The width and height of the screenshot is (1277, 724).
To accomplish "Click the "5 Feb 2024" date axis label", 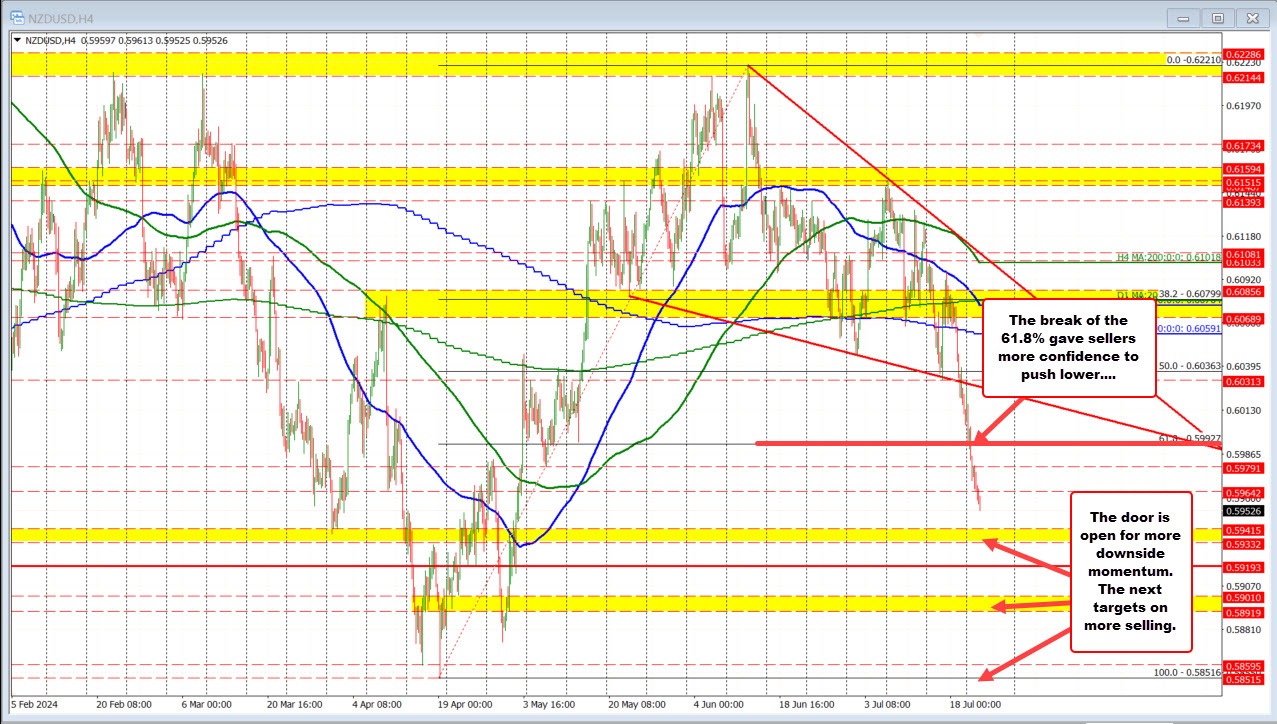I will pos(34,704).
